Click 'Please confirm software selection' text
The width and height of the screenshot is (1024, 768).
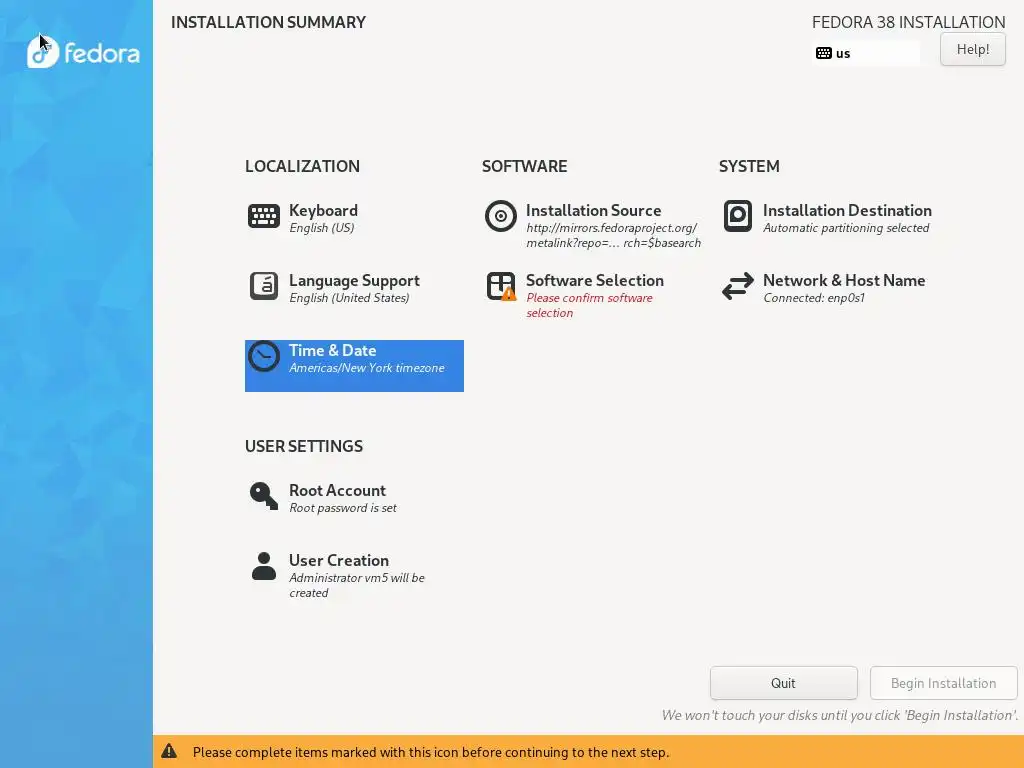tap(589, 305)
